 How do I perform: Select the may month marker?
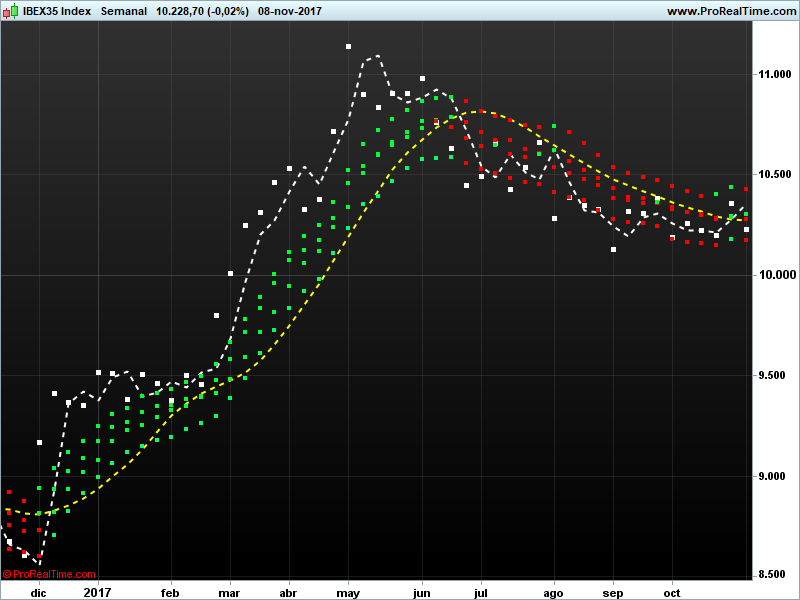click(348, 592)
